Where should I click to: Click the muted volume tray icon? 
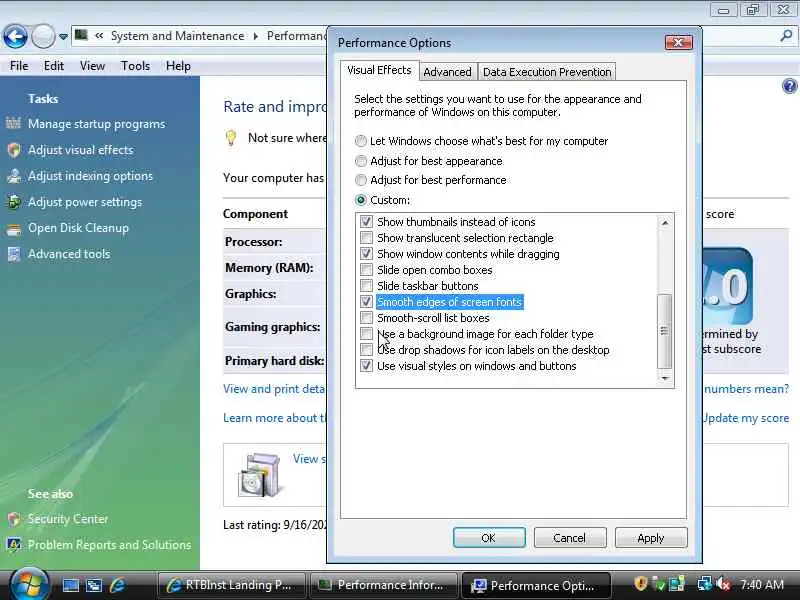click(723, 585)
